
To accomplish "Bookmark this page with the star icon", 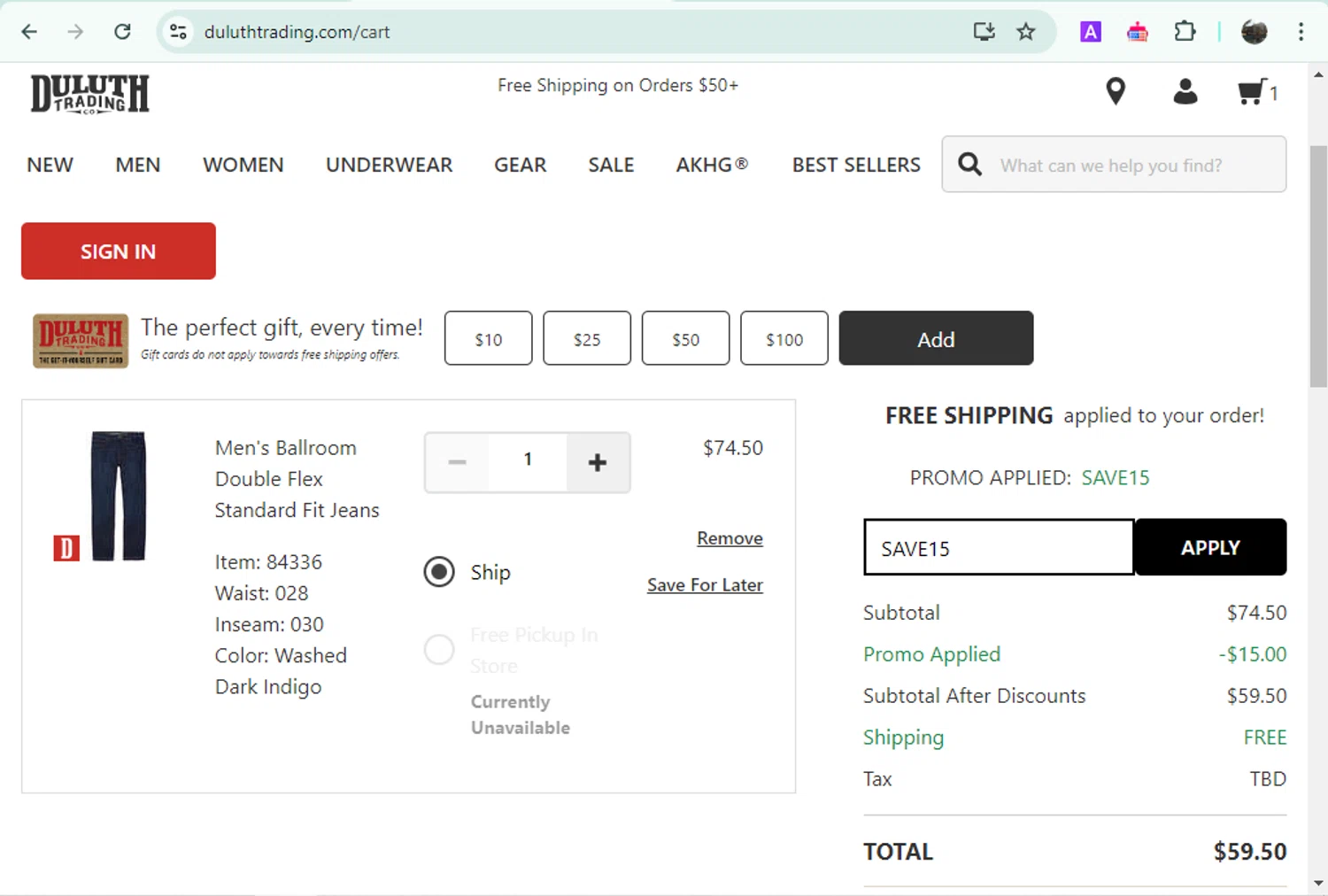I will tap(1026, 32).
